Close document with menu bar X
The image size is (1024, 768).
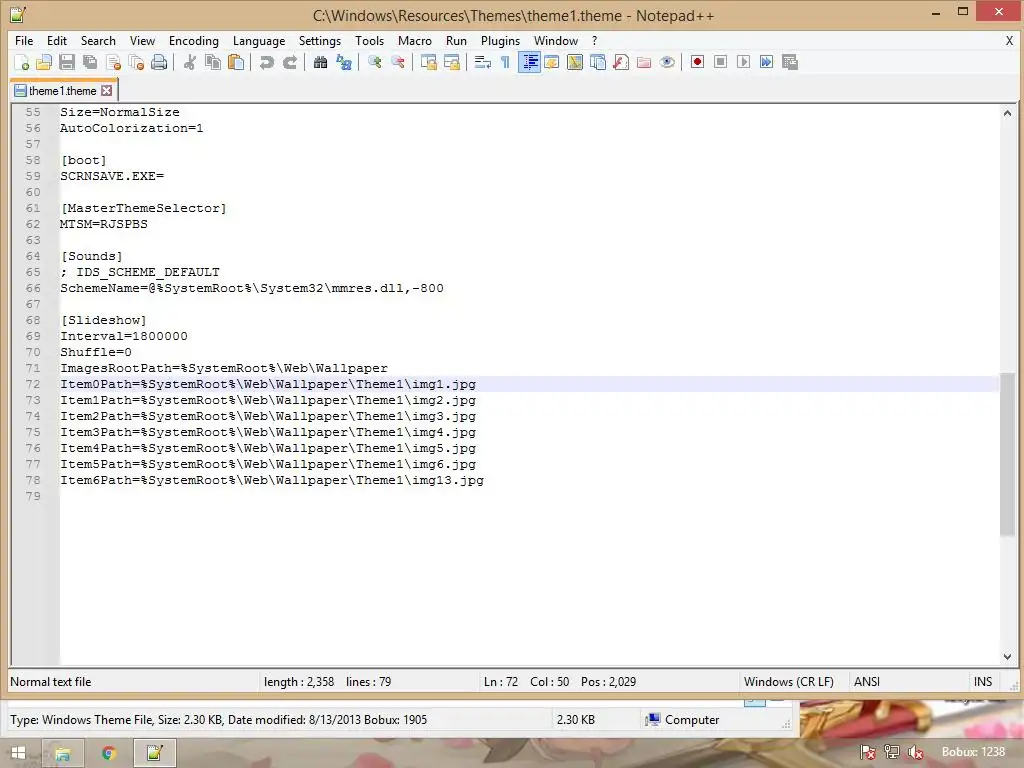pos(1009,40)
